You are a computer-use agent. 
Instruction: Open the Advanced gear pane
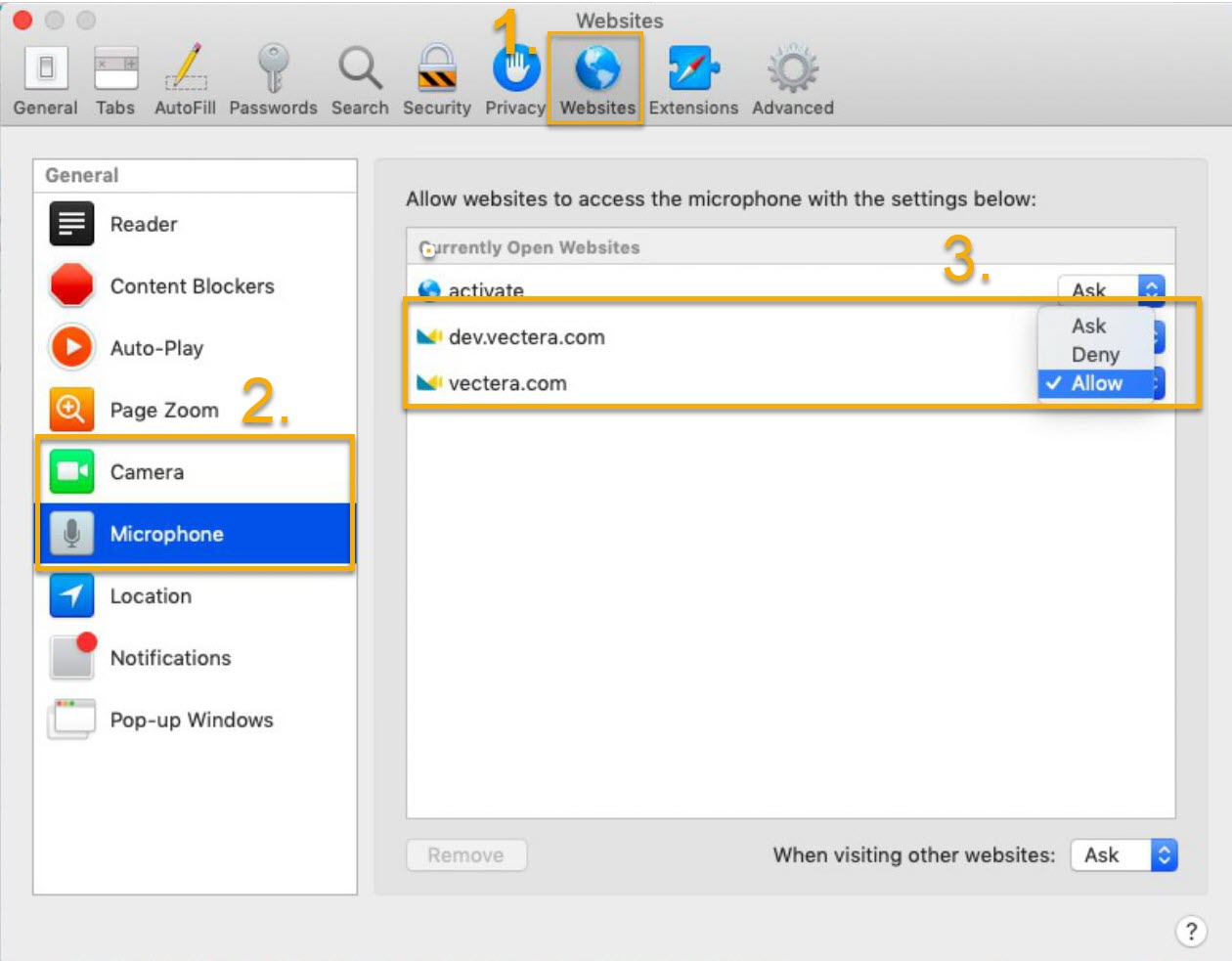point(793,81)
